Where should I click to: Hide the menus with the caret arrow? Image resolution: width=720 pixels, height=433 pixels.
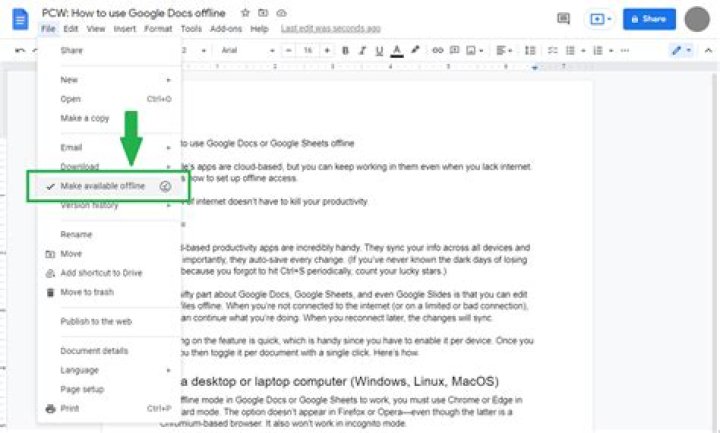[x=708, y=51]
